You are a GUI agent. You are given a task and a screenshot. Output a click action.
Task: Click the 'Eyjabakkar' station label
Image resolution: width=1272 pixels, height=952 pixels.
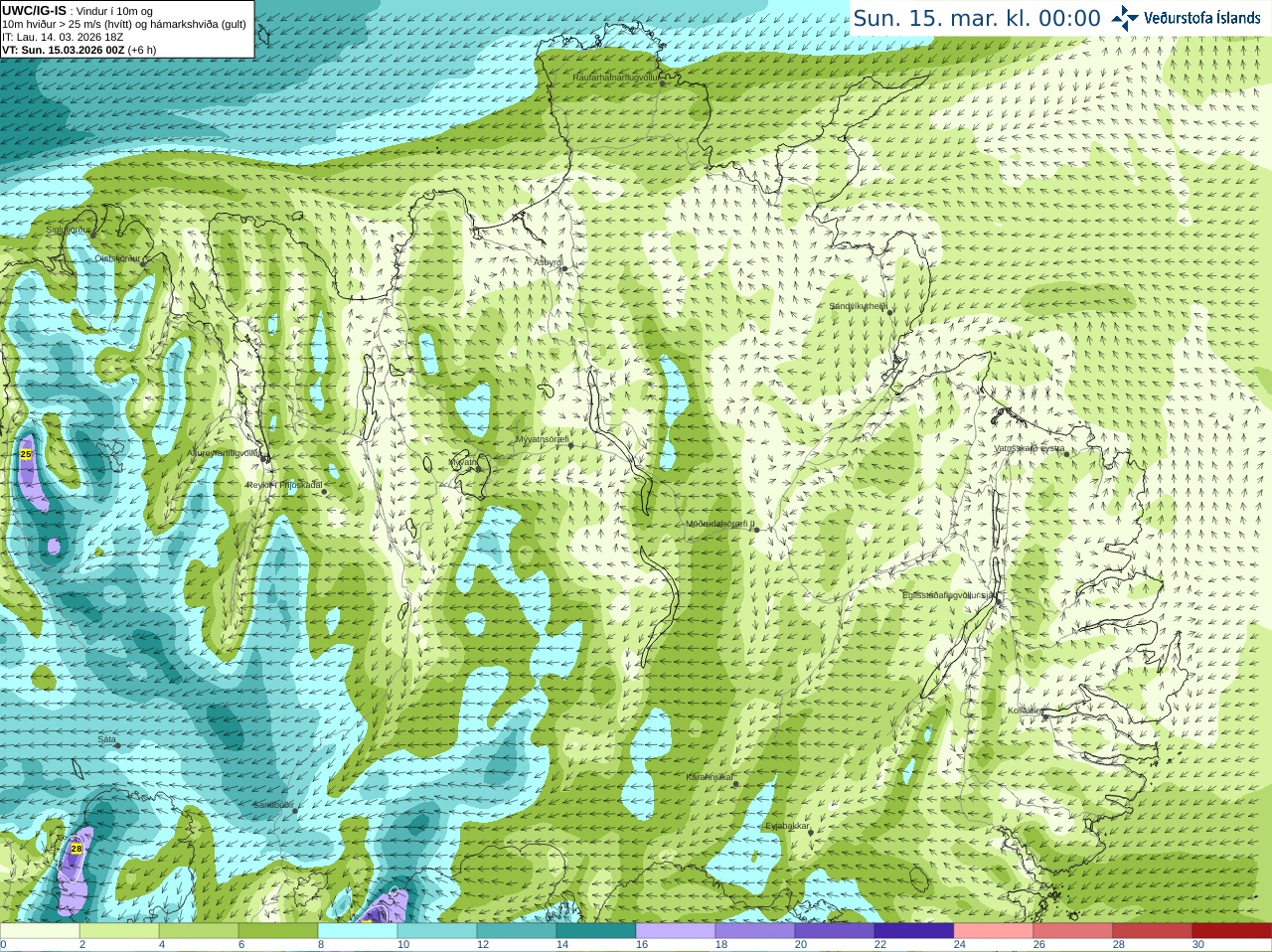coord(787,826)
